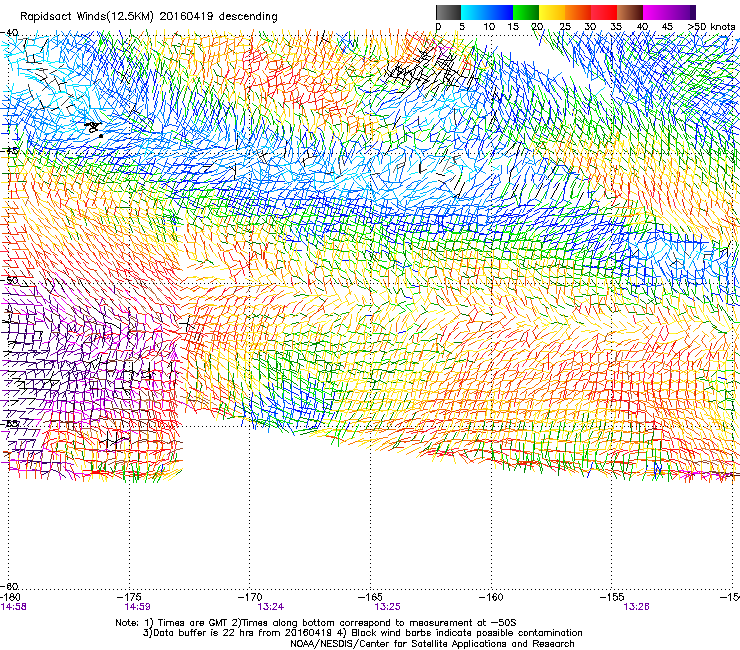Click the NOAA/NESDIS Center for Satellite Applications credit
The image size is (740, 650).
pyautogui.click(x=432, y=644)
